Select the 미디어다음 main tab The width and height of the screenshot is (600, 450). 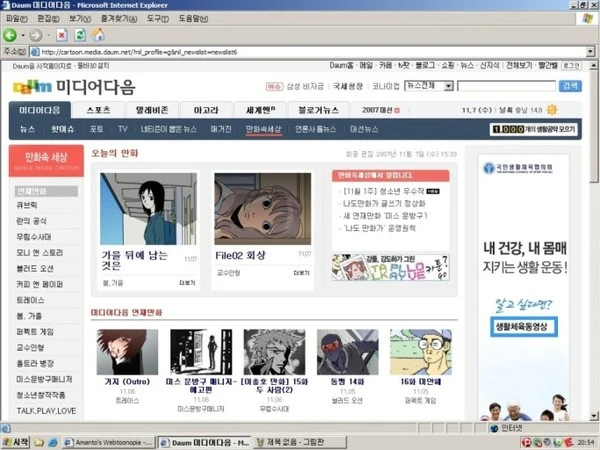40,110
